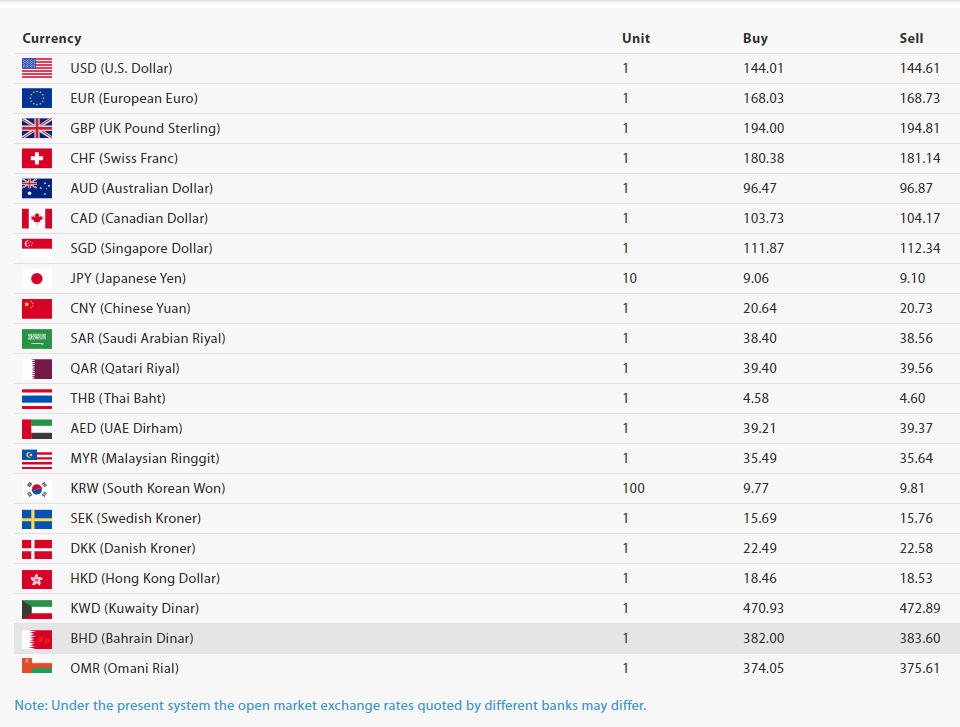Image resolution: width=960 pixels, height=727 pixels.
Task: Click the UK flag icon
Action: coord(37,128)
